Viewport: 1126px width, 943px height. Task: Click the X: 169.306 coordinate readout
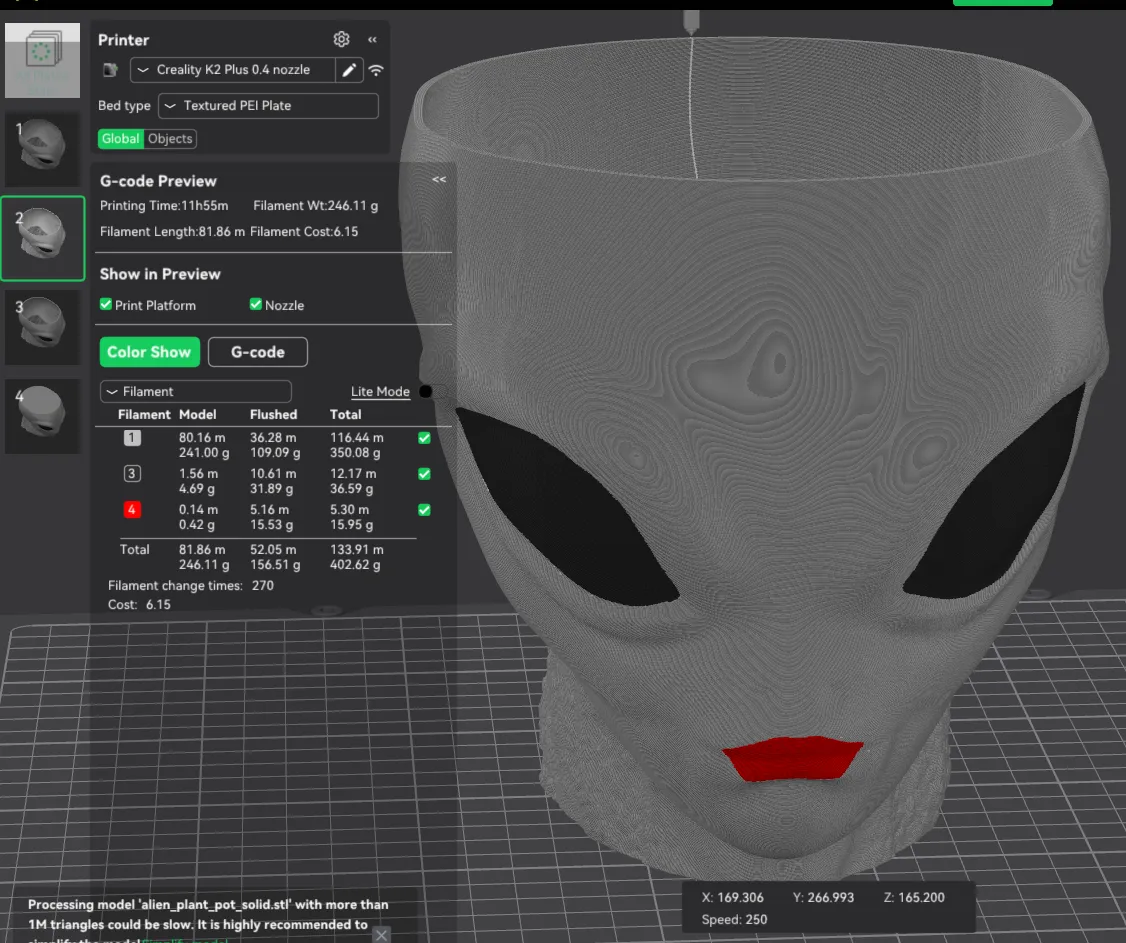pyautogui.click(x=732, y=897)
